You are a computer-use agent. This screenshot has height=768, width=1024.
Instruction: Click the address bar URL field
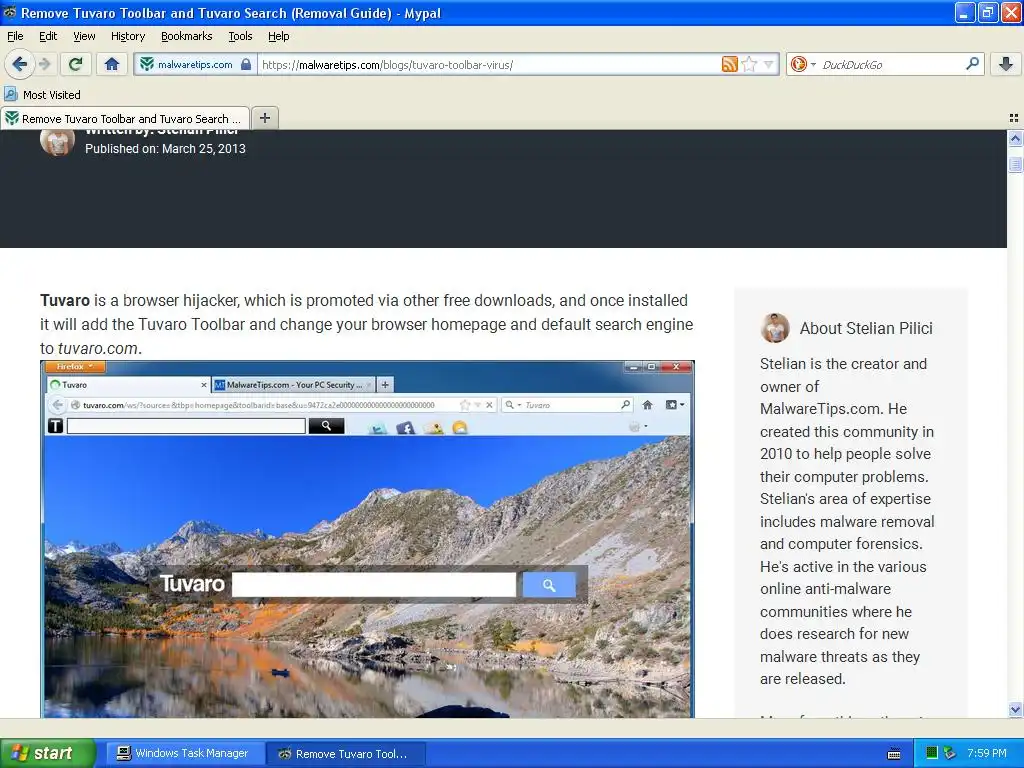488,65
